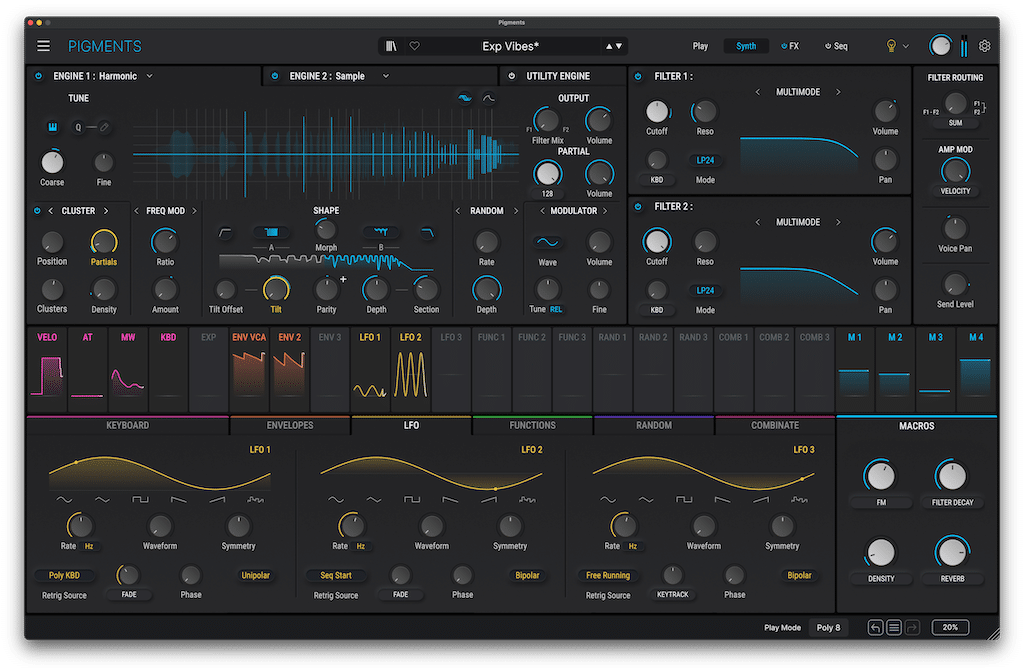This screenshot has height=672, width=1024.
Task: Open the dropdown arrow beside the lightbulb
Action: click(x=906, y=46)
